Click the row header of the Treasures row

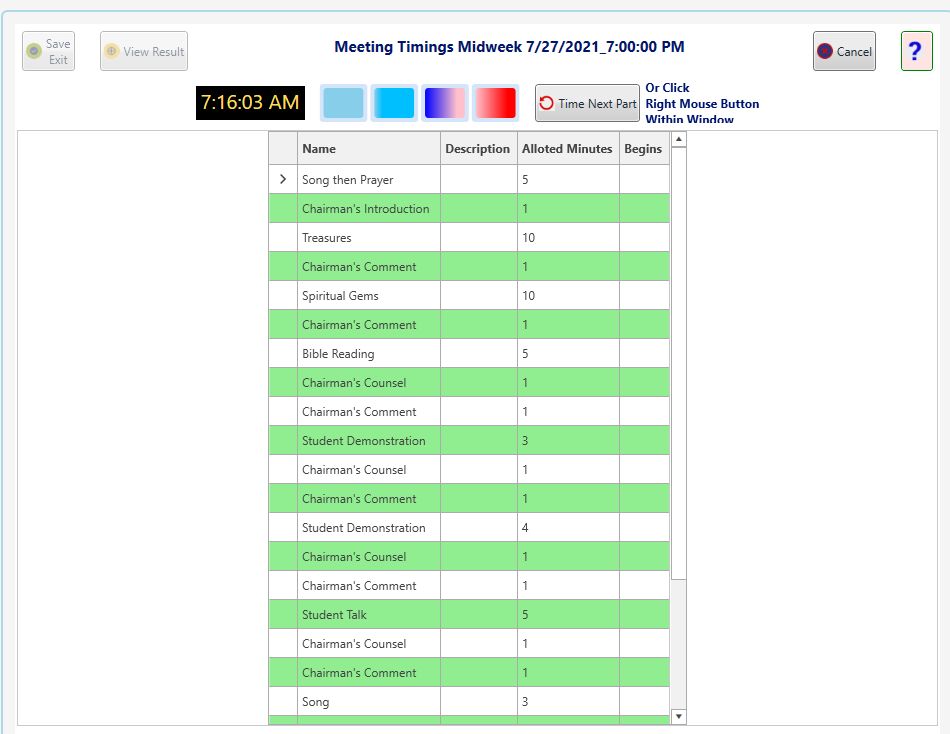283,238
